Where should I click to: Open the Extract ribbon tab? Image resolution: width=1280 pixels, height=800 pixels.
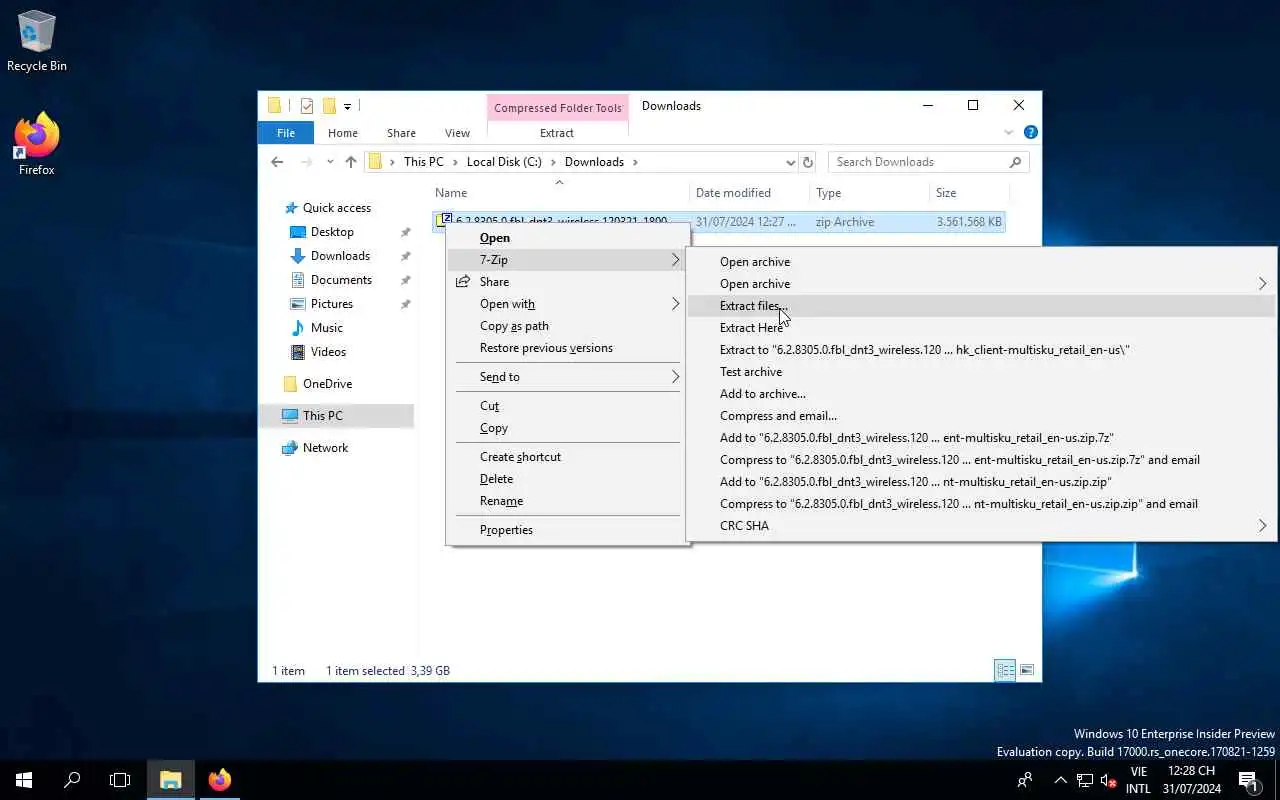click(557, 133)
